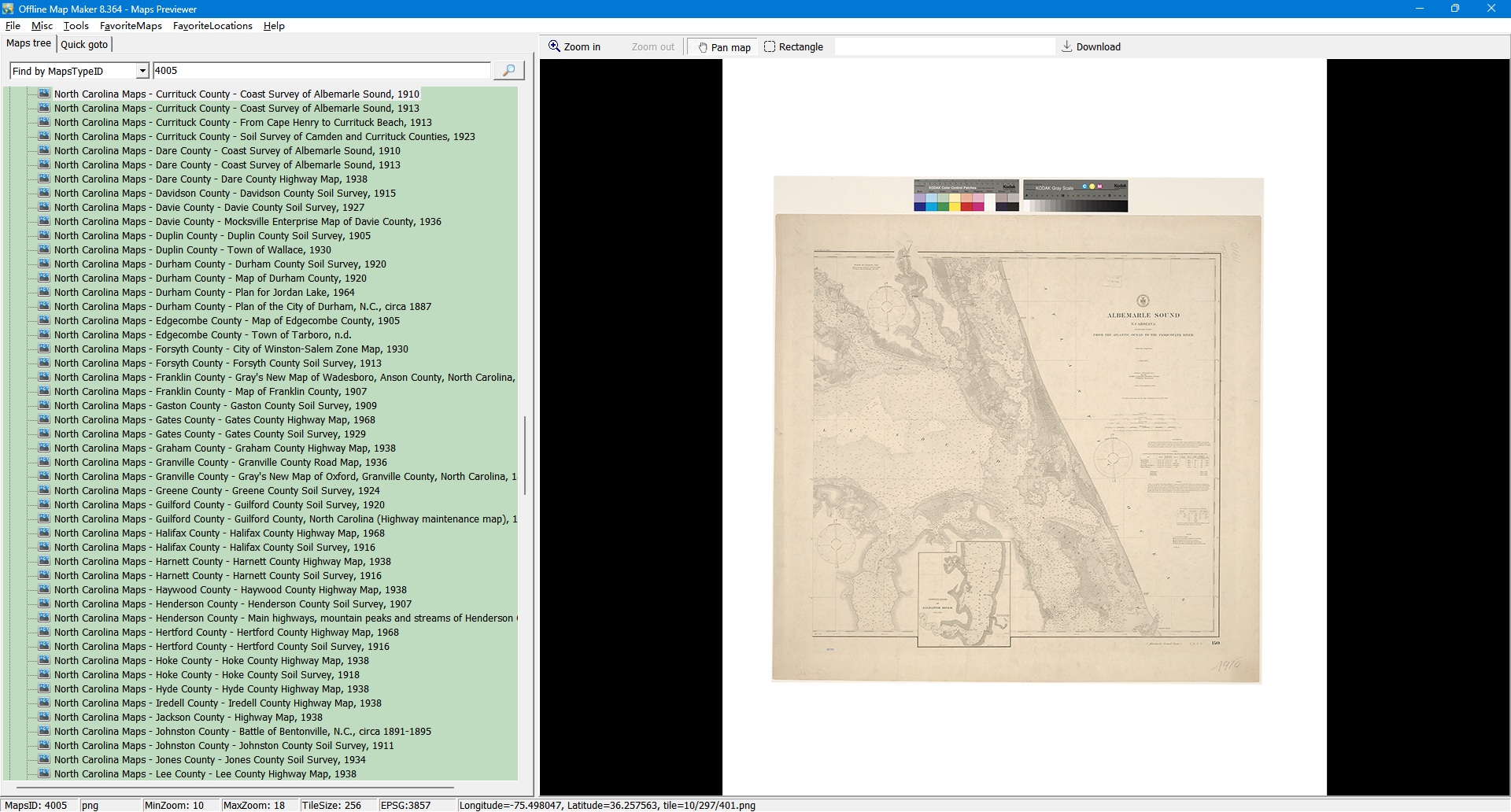This screenshot has width=1511, height=812.
Task: Click the Kodak color control patches strip
Action: [x=966, y=196]
